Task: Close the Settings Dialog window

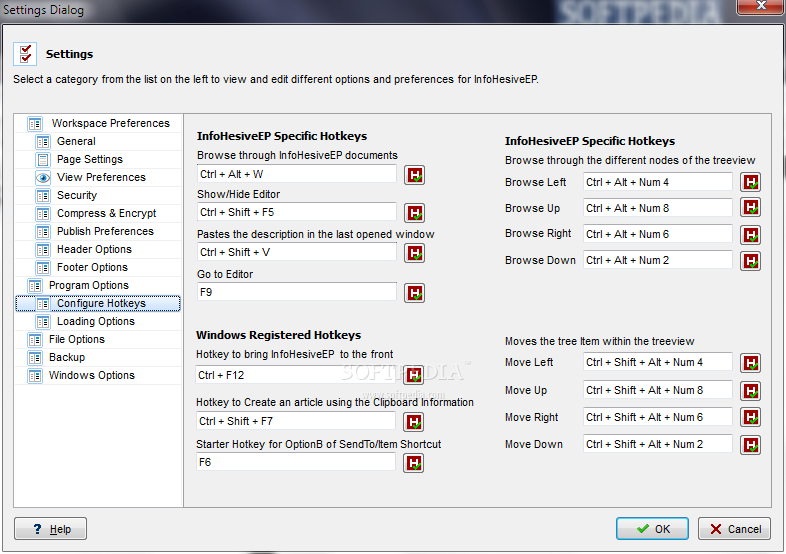Action: (760, 6)
